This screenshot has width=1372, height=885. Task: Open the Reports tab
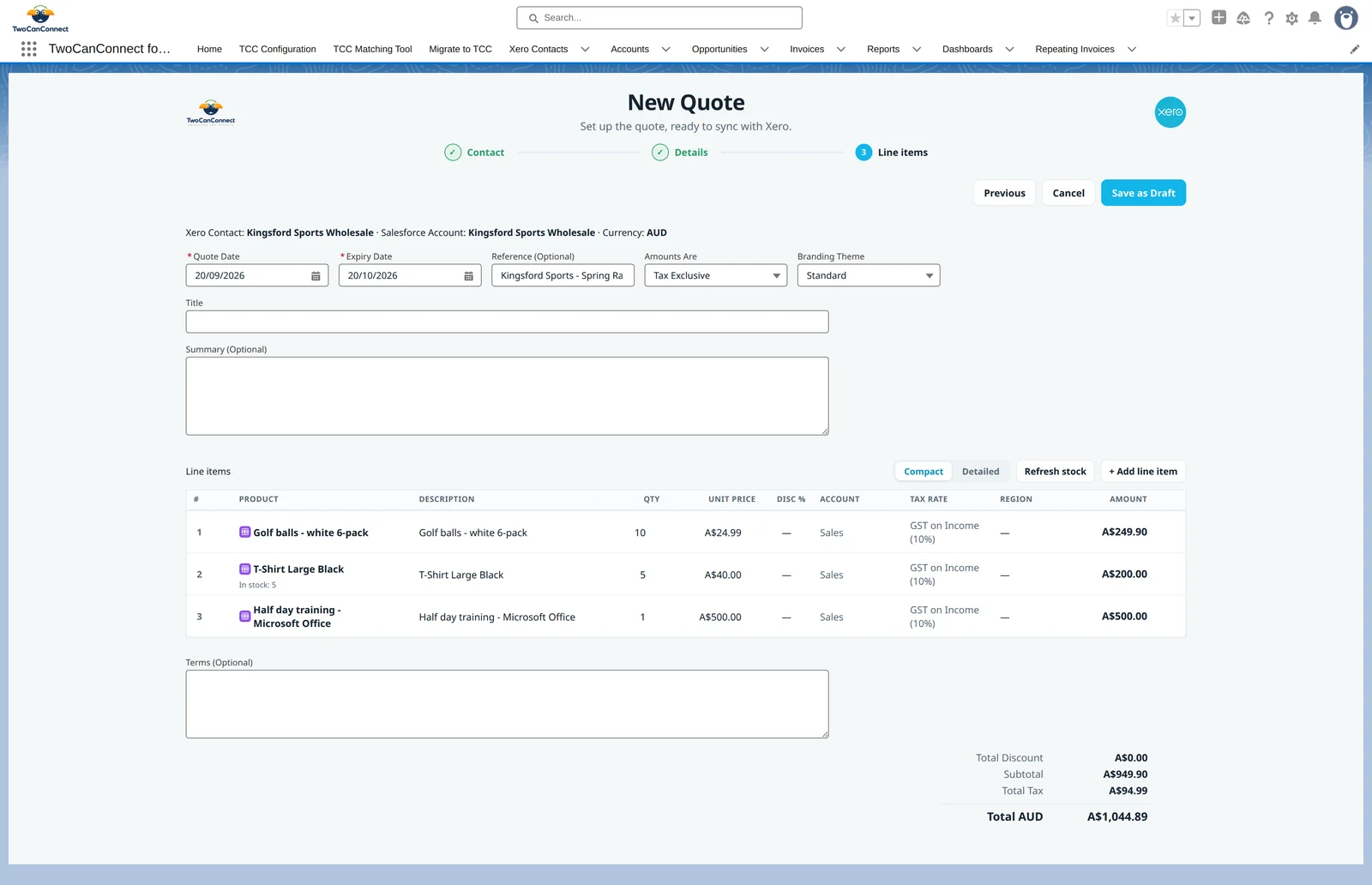coord(883,50)
